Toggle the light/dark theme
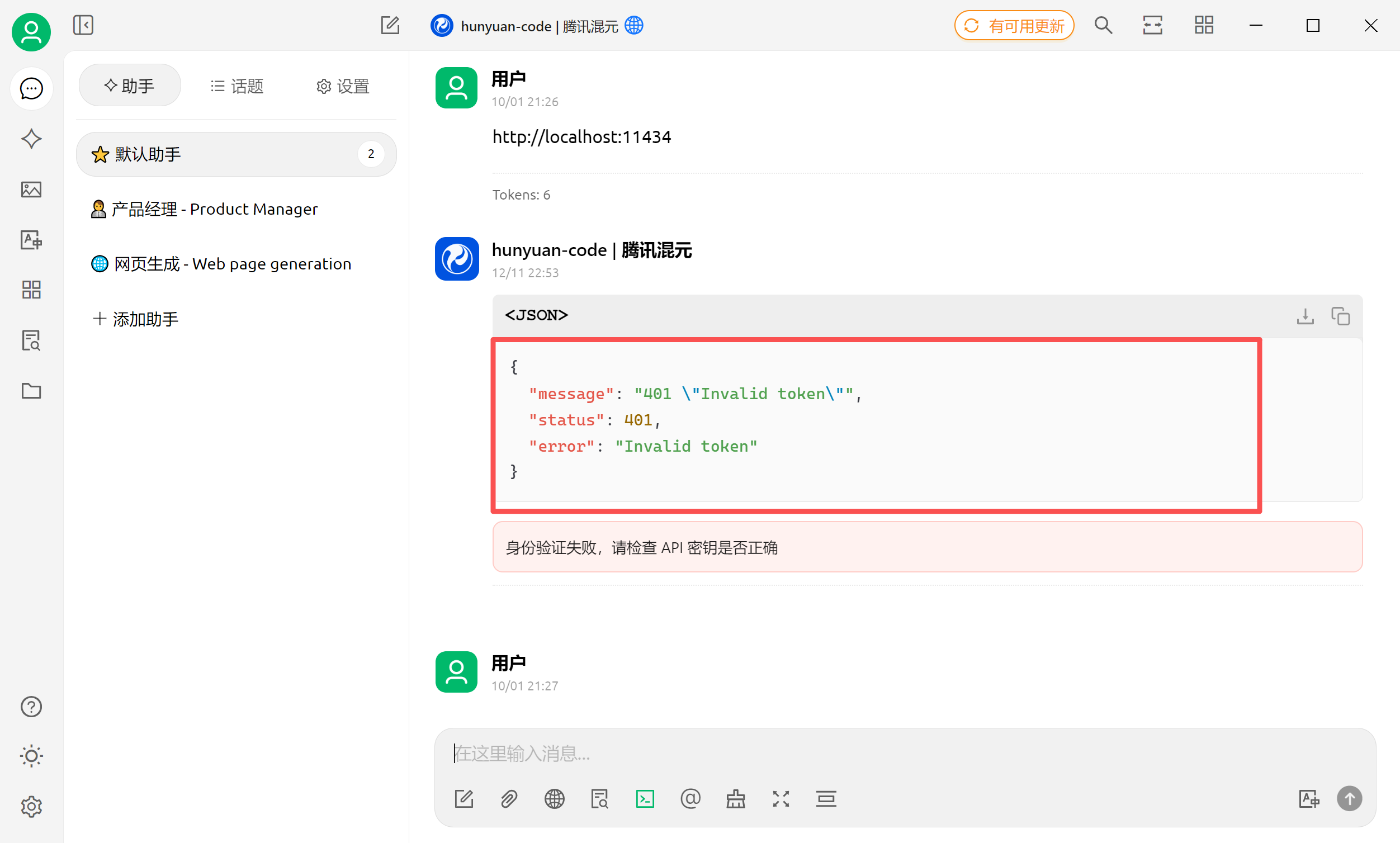This screenshot has width=1400, height=843. (x=31, y=756)
